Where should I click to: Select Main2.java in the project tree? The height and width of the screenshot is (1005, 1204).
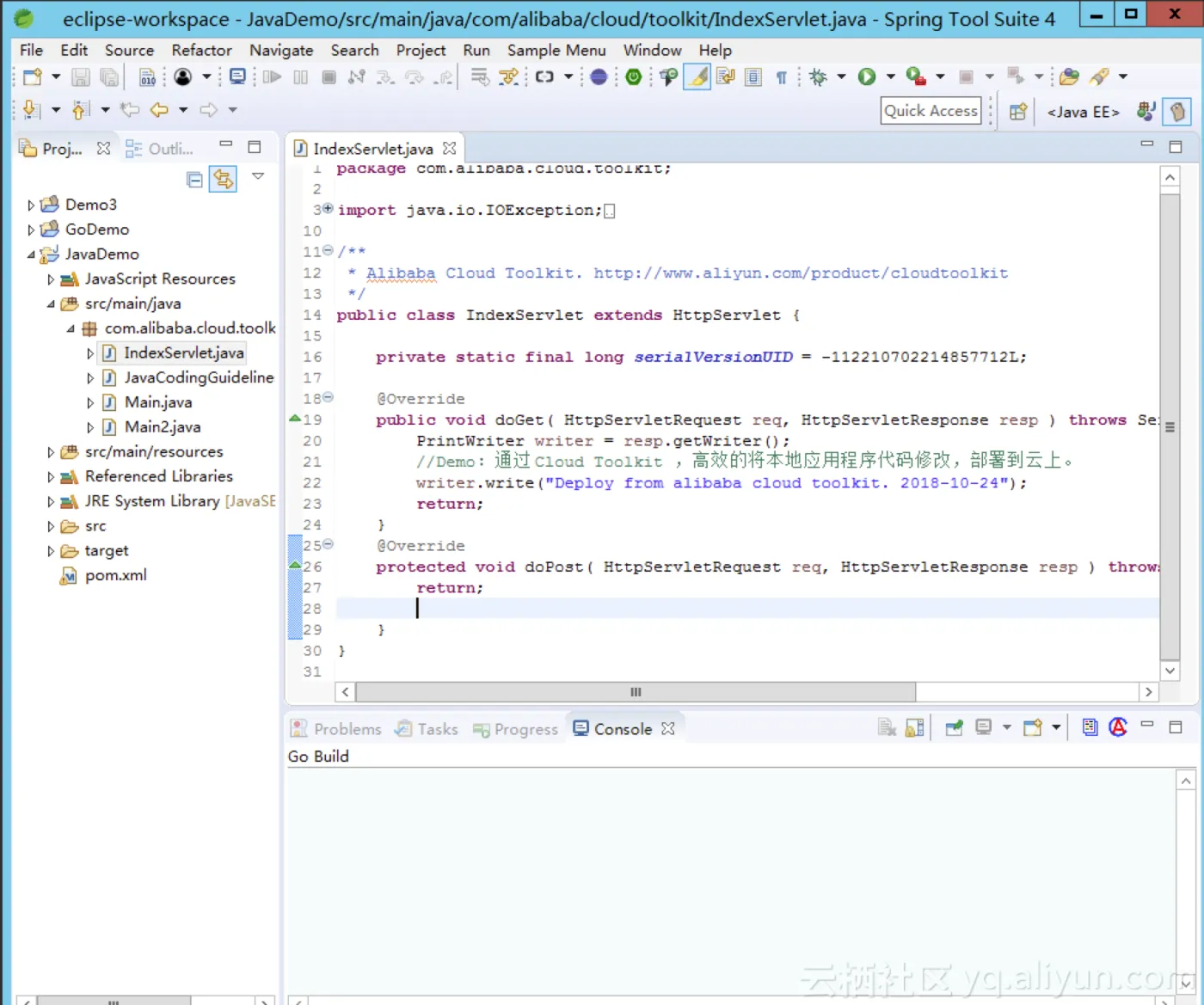[x=162, y=427]
